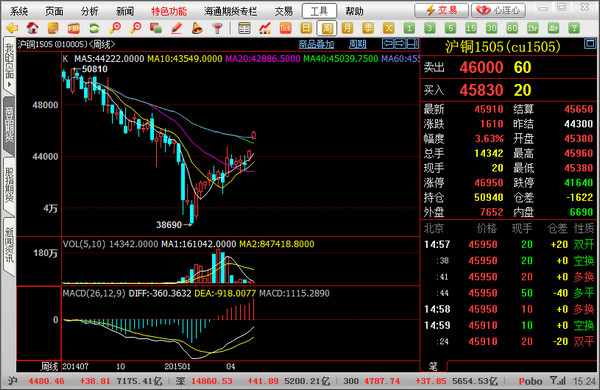
Task: Click the green Y period icon
Action: (574, 28)
